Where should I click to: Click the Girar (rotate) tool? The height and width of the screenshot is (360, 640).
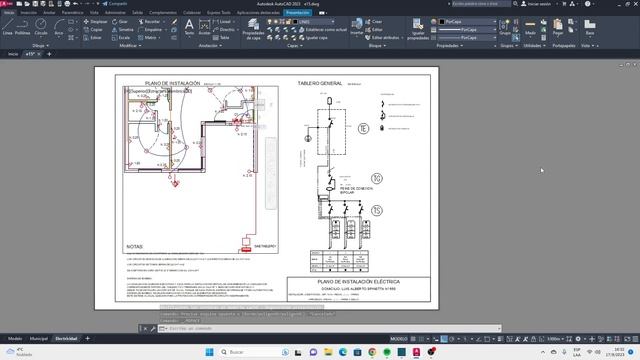click(120, 22)
